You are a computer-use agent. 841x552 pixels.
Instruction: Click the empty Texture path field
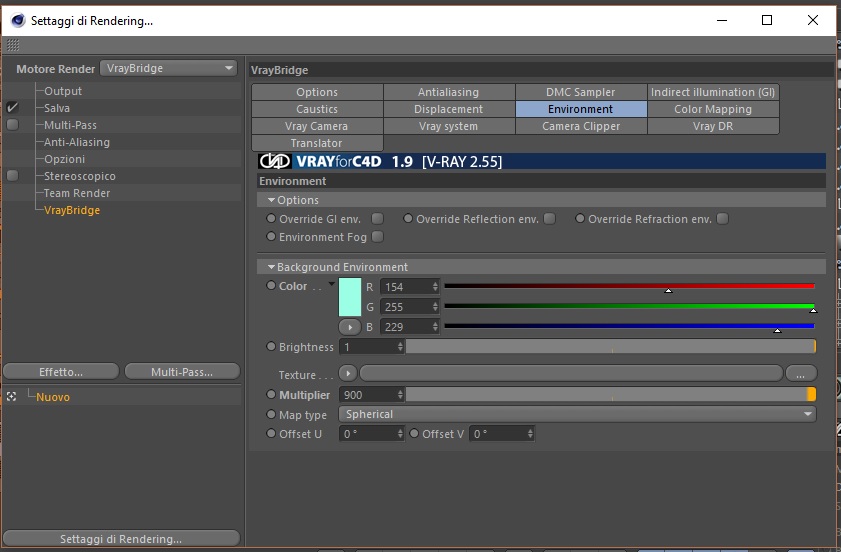(x=571, y=373)
